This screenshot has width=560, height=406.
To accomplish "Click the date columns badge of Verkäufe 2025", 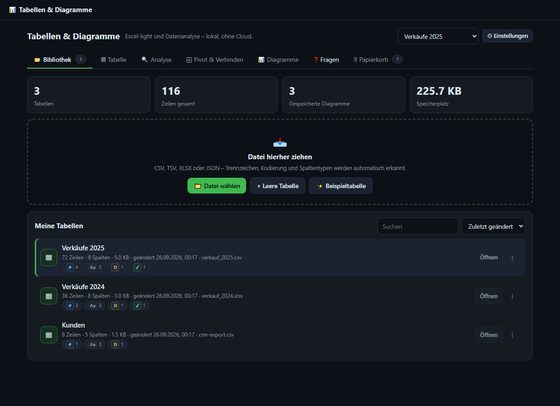I will click(118, 267).
